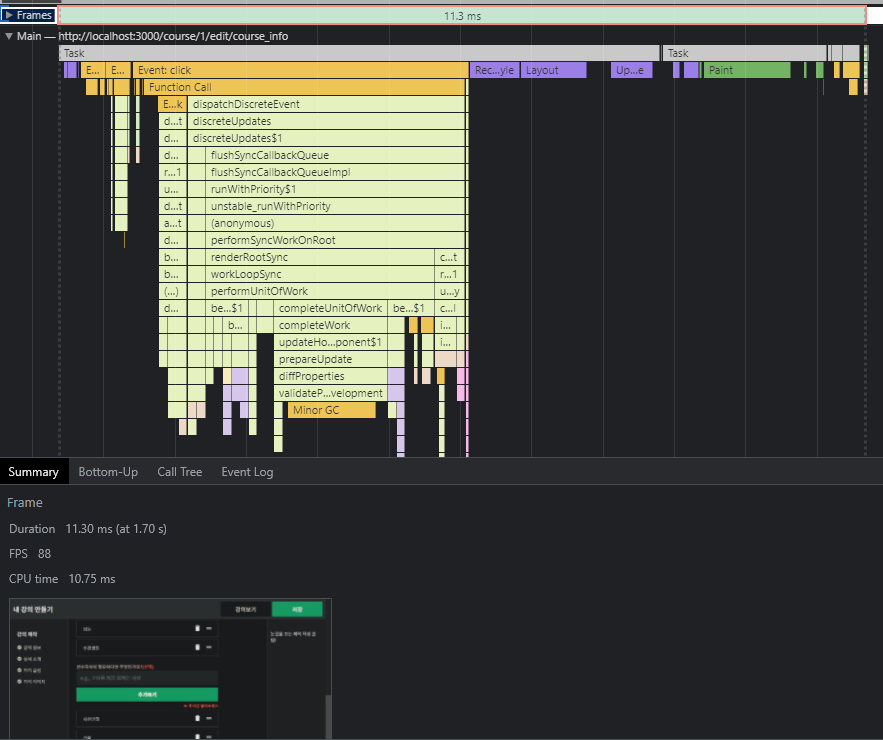883x740 pixels.
Task: Select performSyncWorkOnRoot block
Action: pyautogui.click(x=336, y=240)
